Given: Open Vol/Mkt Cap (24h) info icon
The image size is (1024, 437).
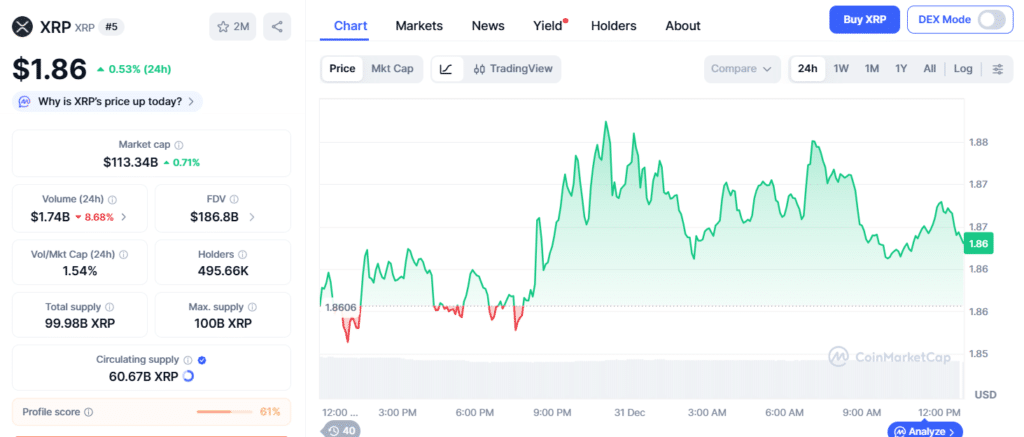Looking at the screenshot, I should click(123, 254).
